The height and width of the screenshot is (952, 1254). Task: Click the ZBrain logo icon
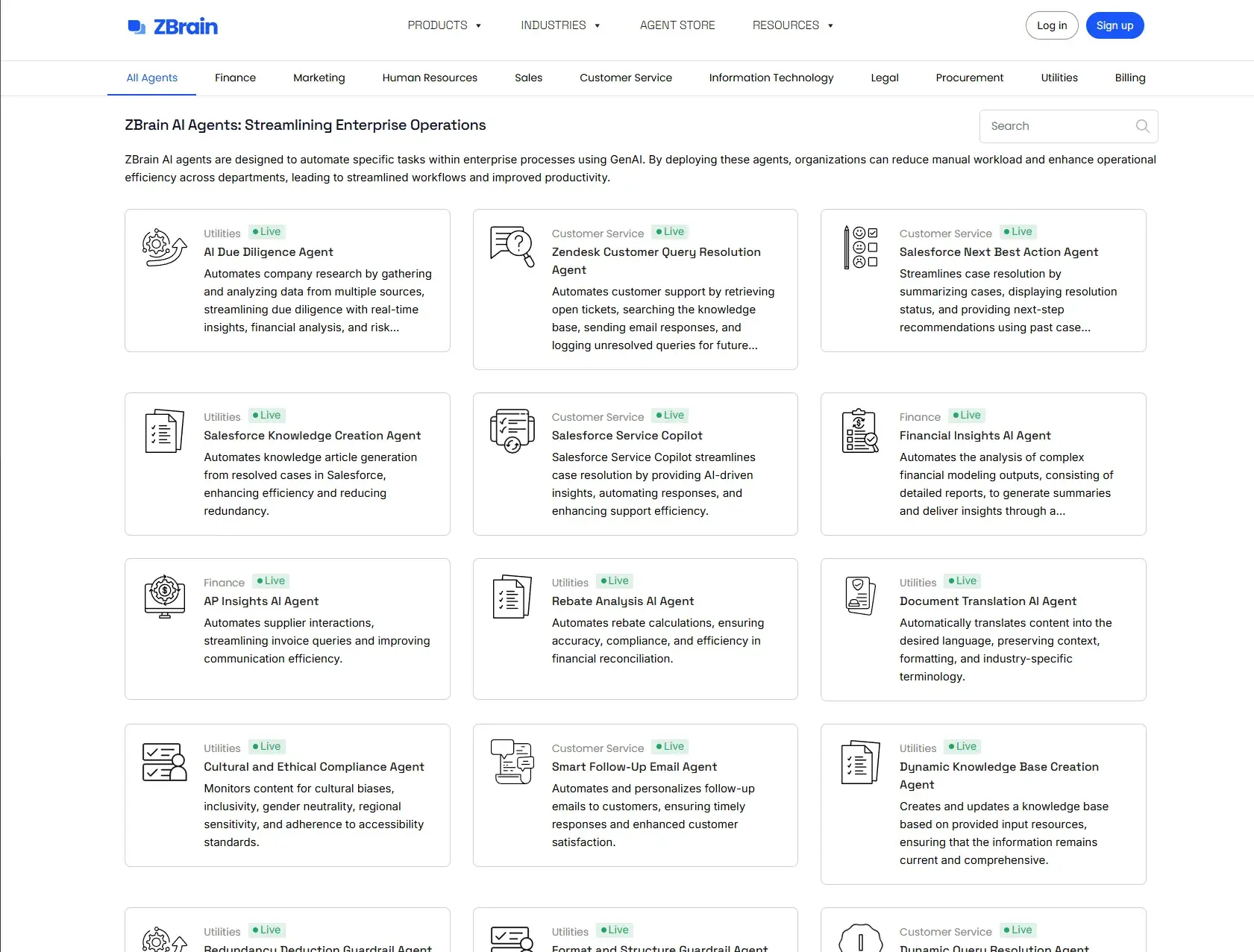[x=137, y=27]
